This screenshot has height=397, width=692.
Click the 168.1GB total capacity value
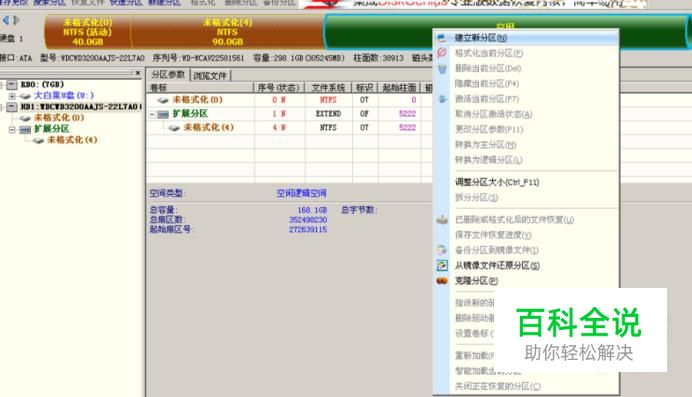pyautogui.click(x=312, y=210)
